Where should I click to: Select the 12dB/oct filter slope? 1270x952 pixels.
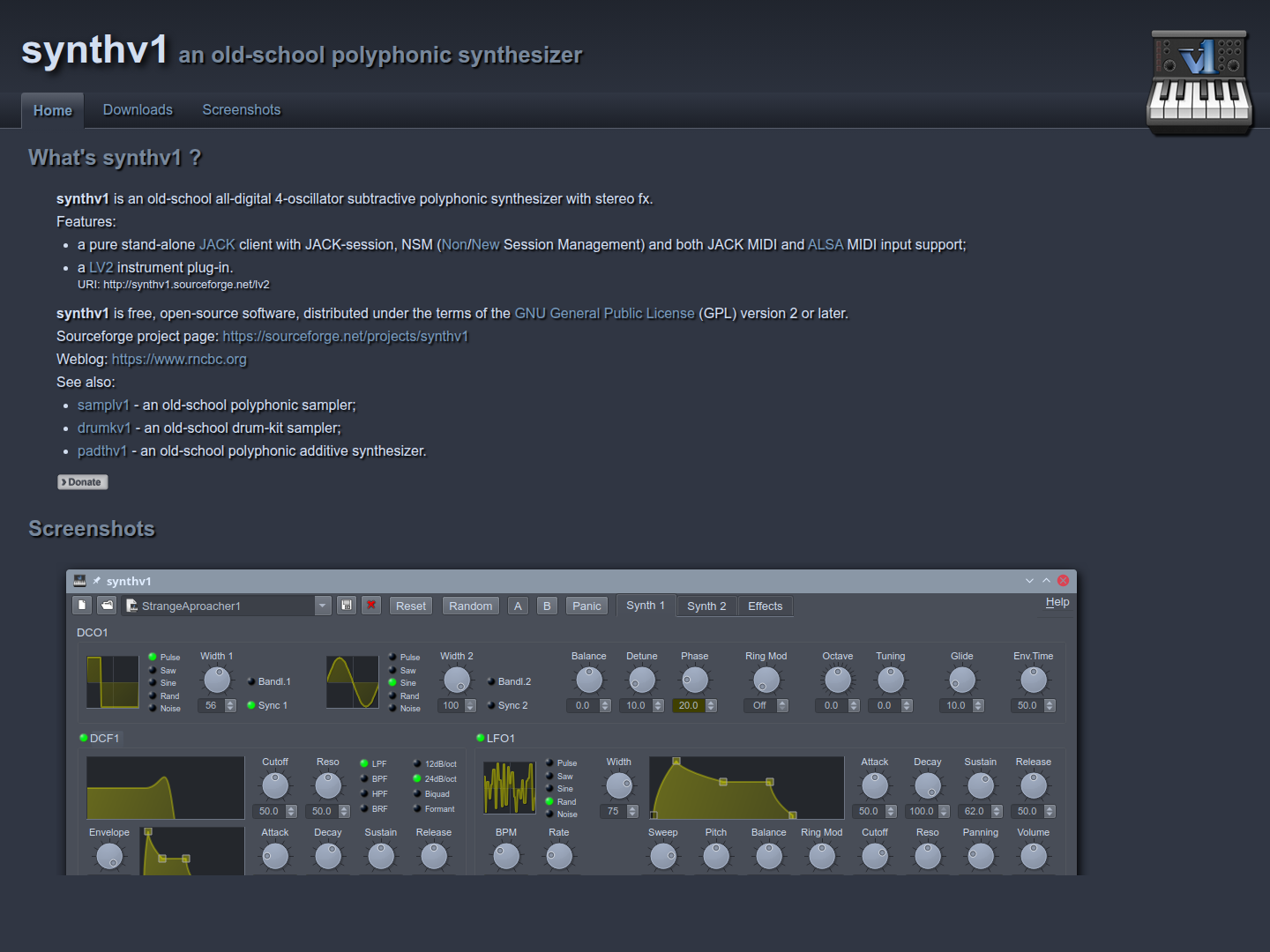point(435,763)
